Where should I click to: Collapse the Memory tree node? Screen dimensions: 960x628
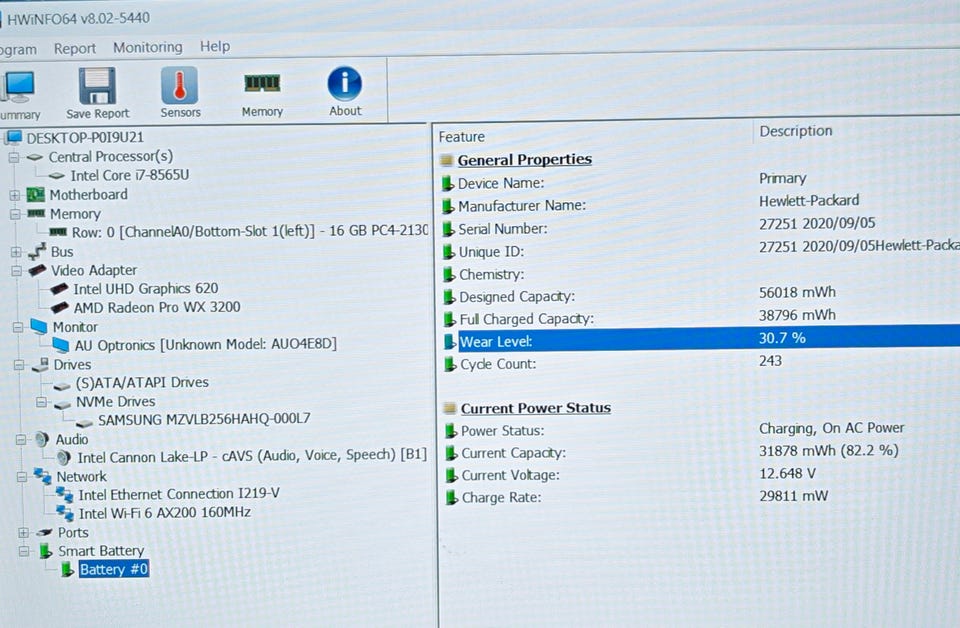coord(15,215)
